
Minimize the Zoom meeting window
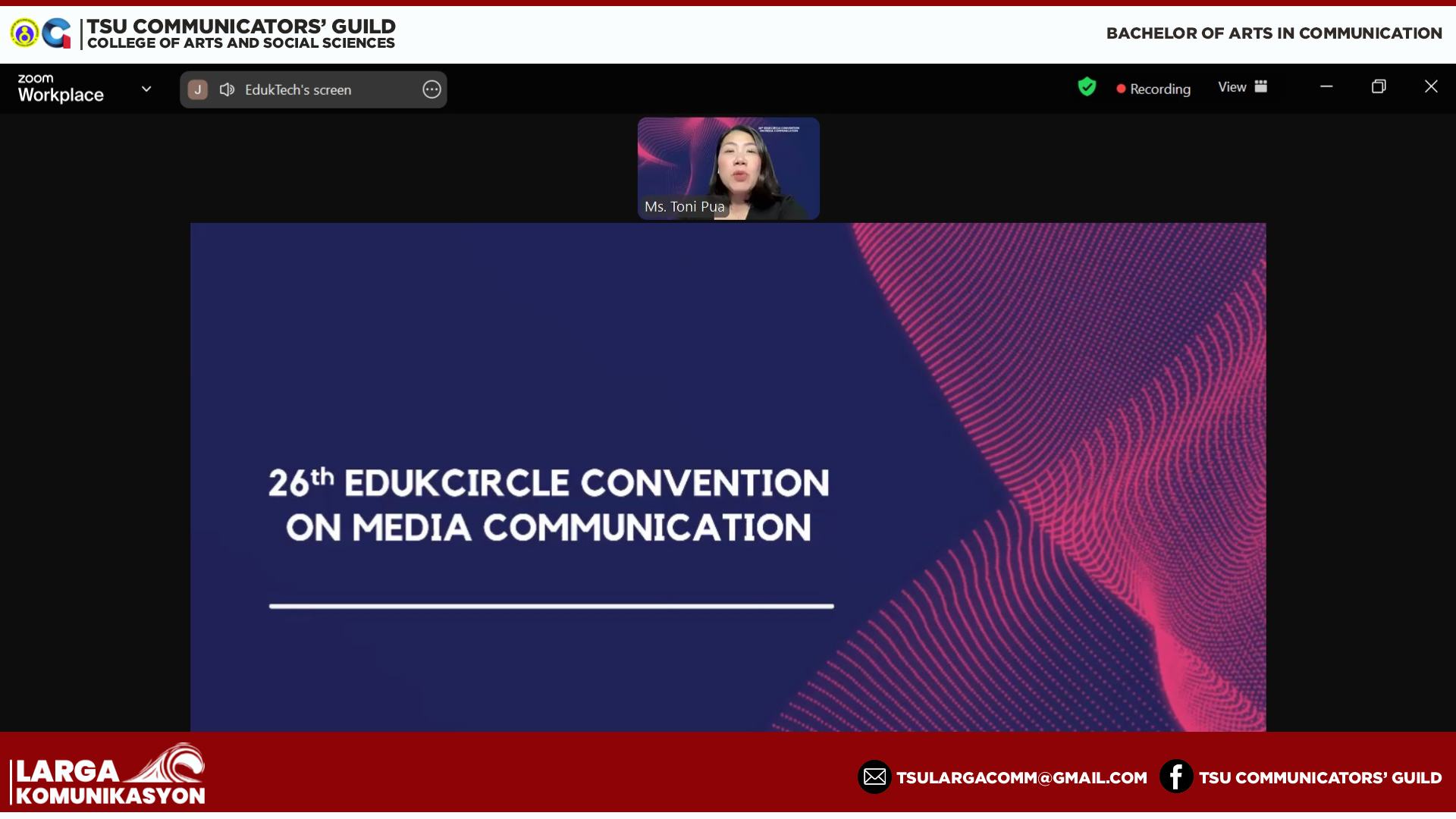[x=1326, y=86]
